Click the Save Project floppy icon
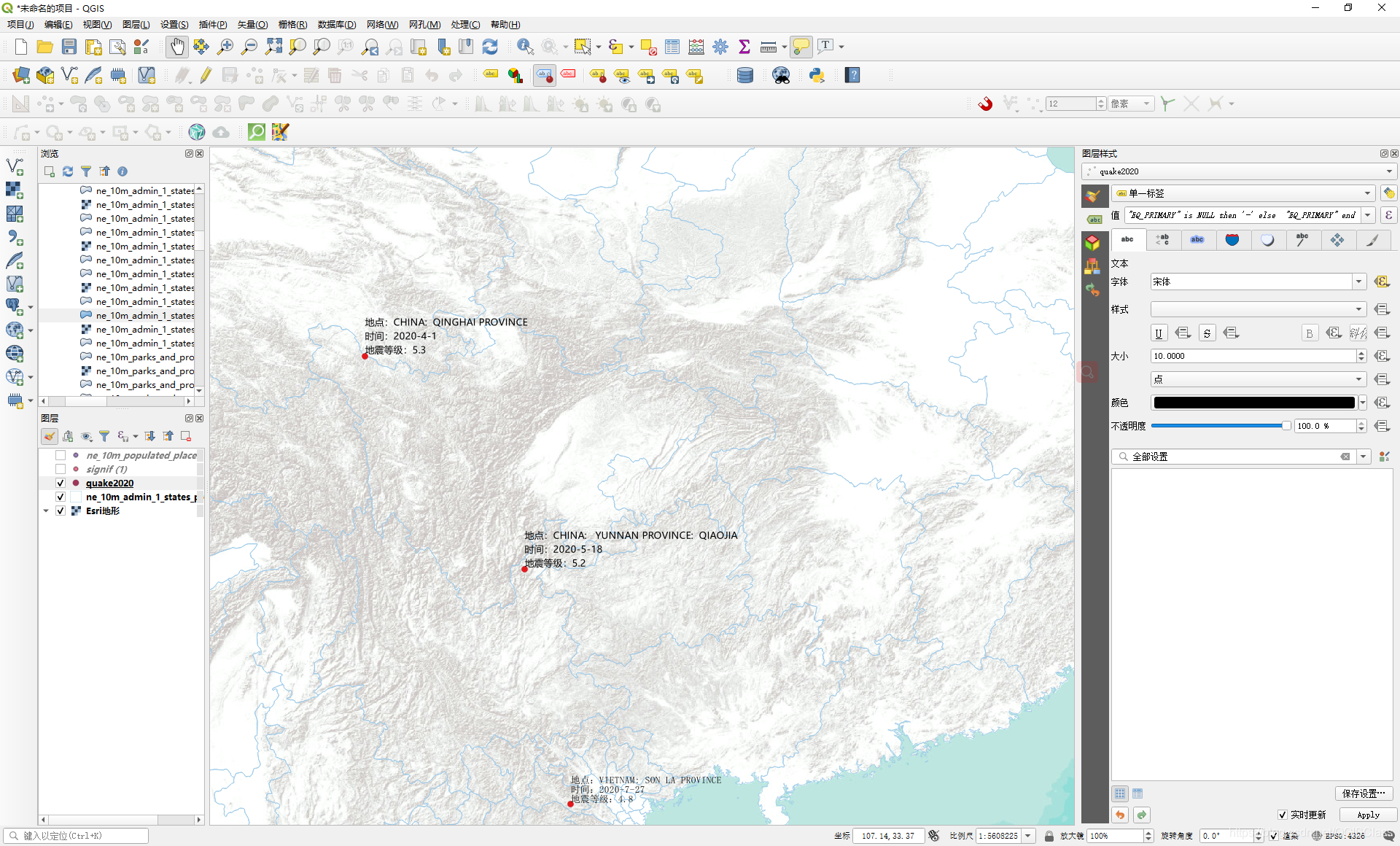Screen dimensions: 1400x846 pos(69,47)
